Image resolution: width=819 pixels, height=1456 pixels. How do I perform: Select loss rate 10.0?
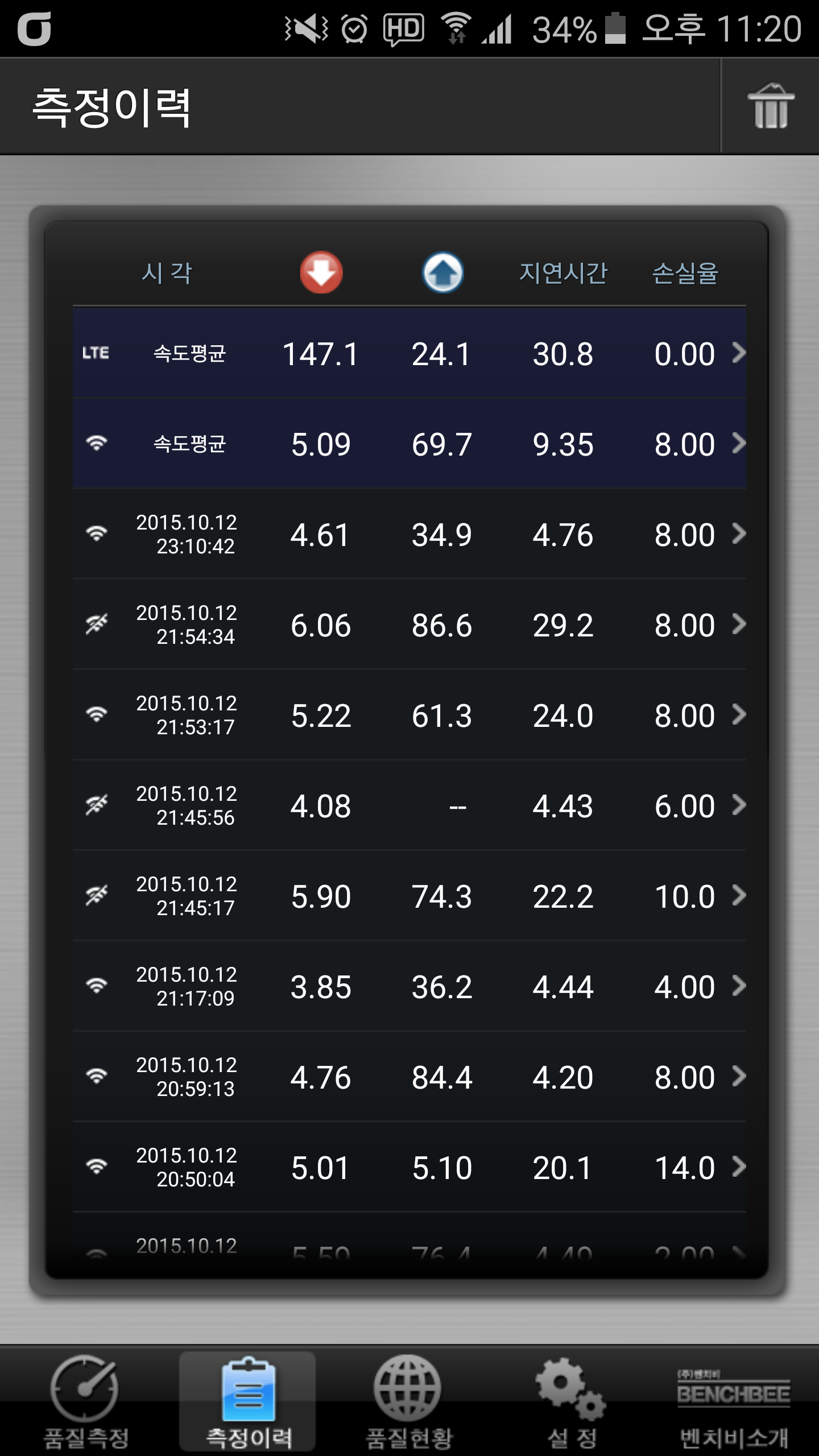click(685, 896)
